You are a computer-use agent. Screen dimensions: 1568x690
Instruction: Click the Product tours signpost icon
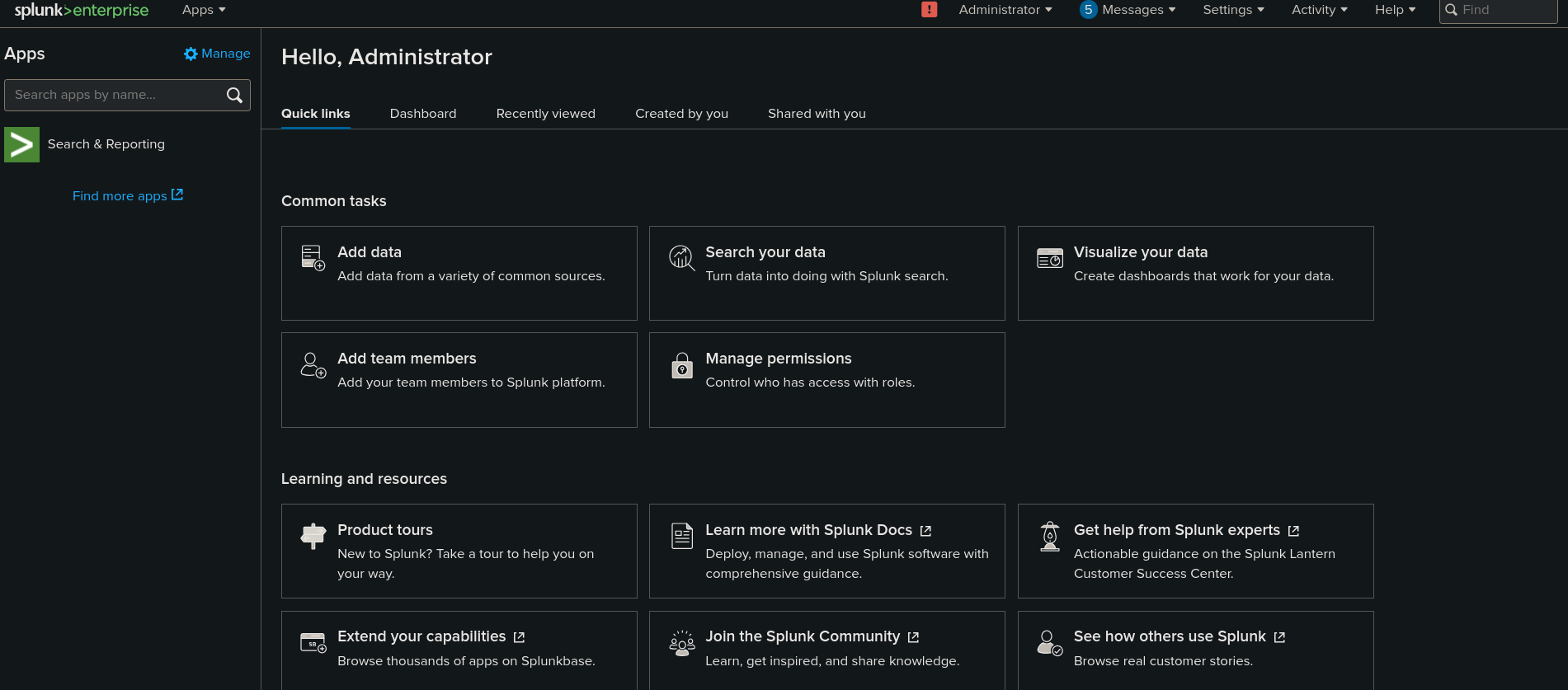tap(313, 536)
